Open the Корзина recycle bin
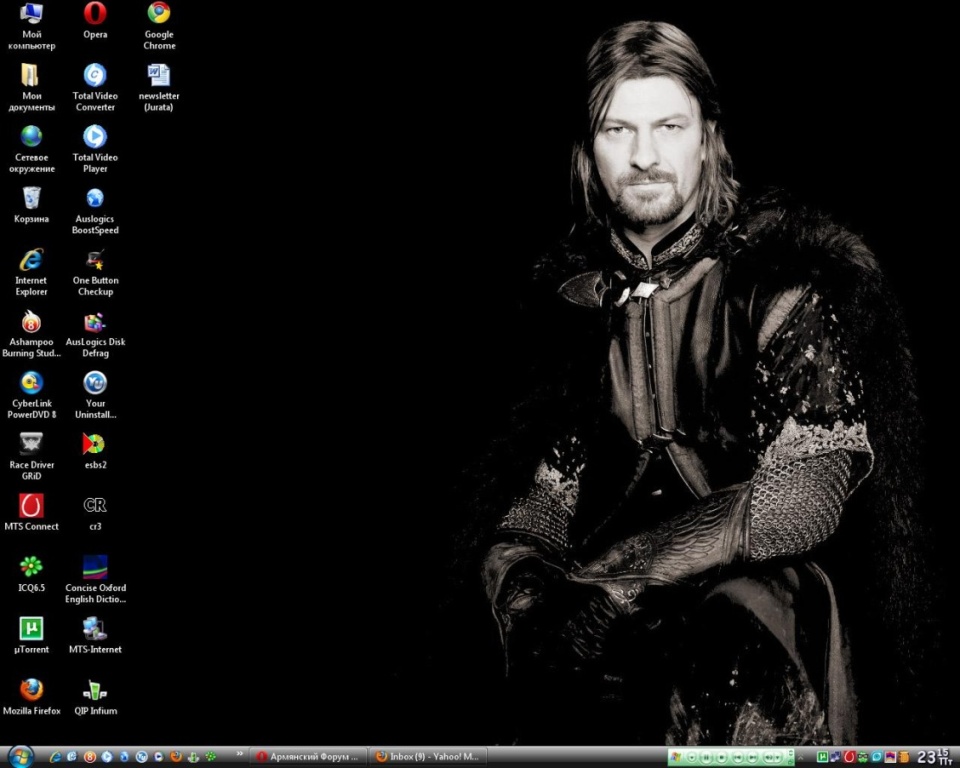This screenshot has height=768, width=960. click(x=31, y=198)
